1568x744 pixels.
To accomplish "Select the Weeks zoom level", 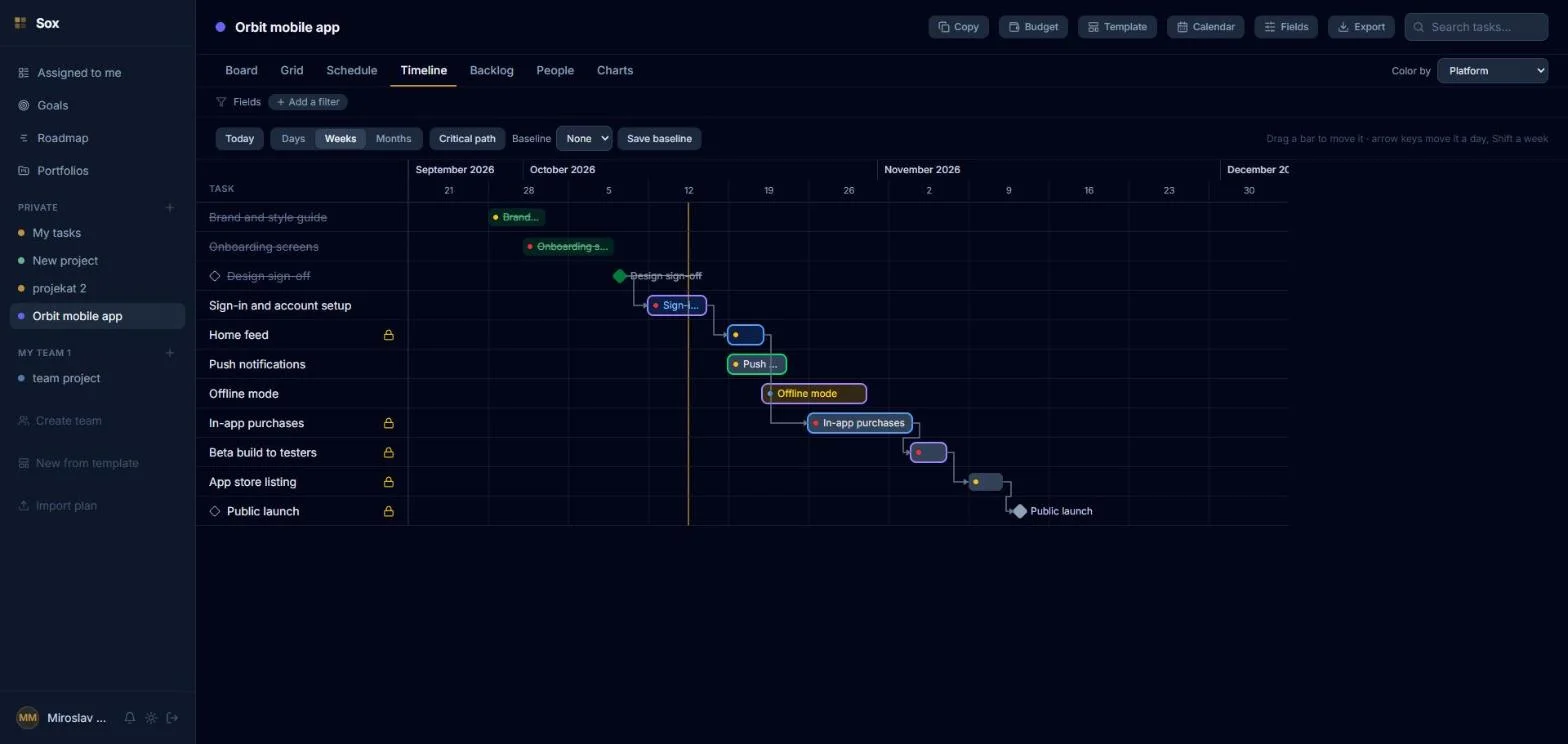I will (340, 139).
